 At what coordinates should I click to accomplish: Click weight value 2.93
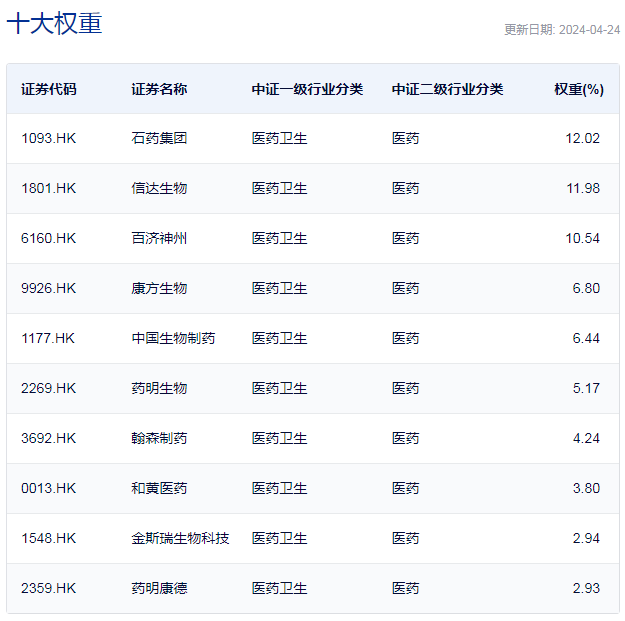tap(586, 588)
